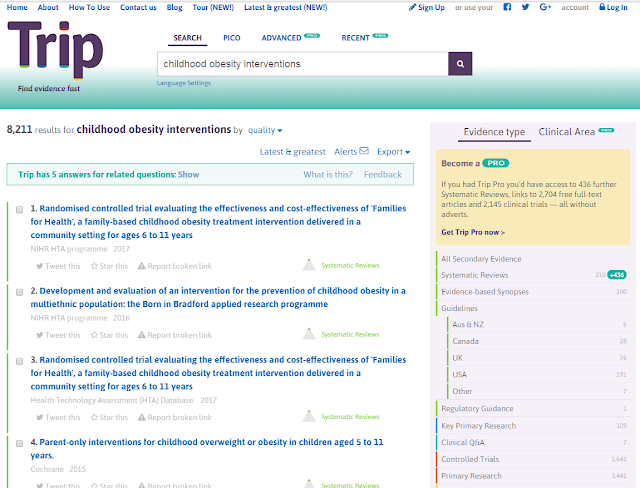Tick the checkbox for result 3
The width and height of the screenshot is (640, 488).
19,361
